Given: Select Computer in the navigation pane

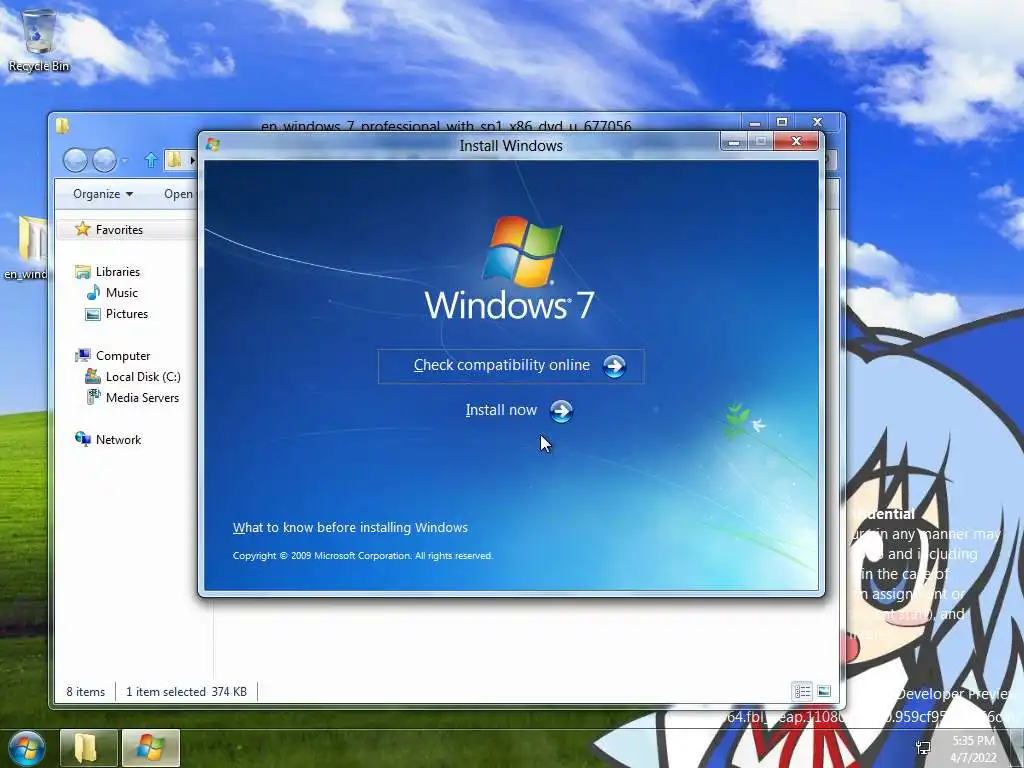Looking at the screenshot, I should [123, 356].
